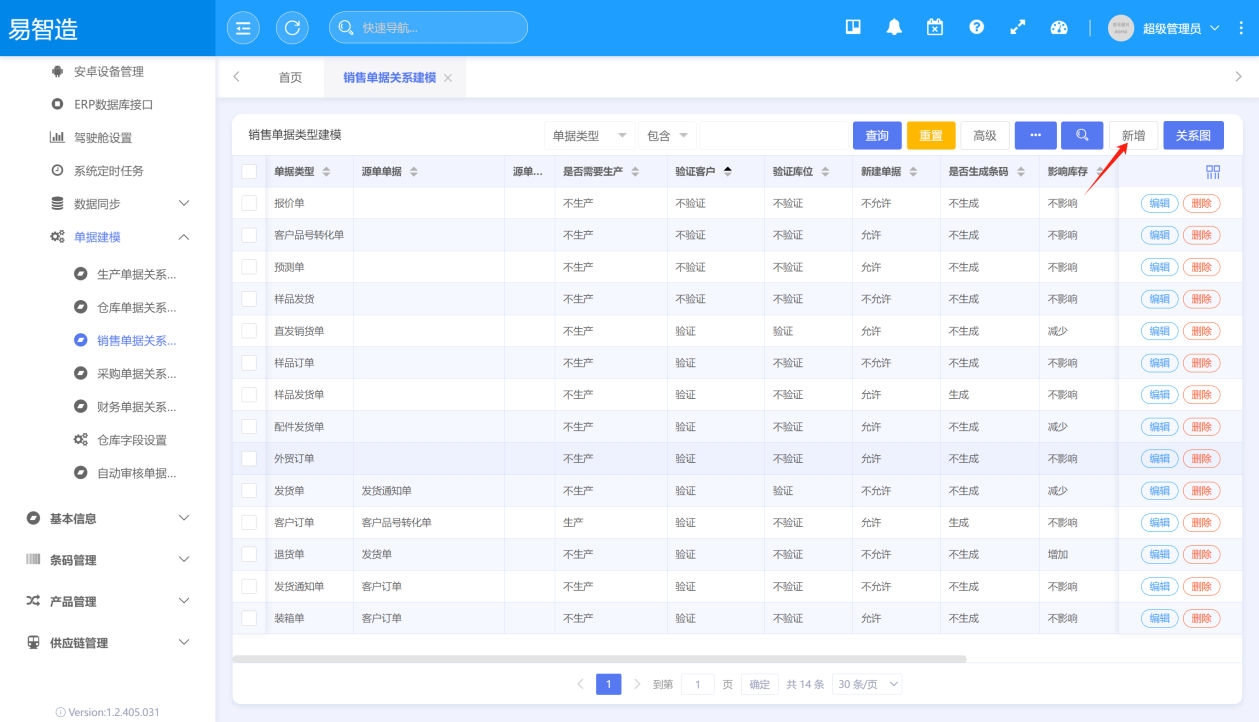Check the 客户品号转化单 row checkbox
The height and width of the screenshot is (722, 1259).
[x=249, y=235]
